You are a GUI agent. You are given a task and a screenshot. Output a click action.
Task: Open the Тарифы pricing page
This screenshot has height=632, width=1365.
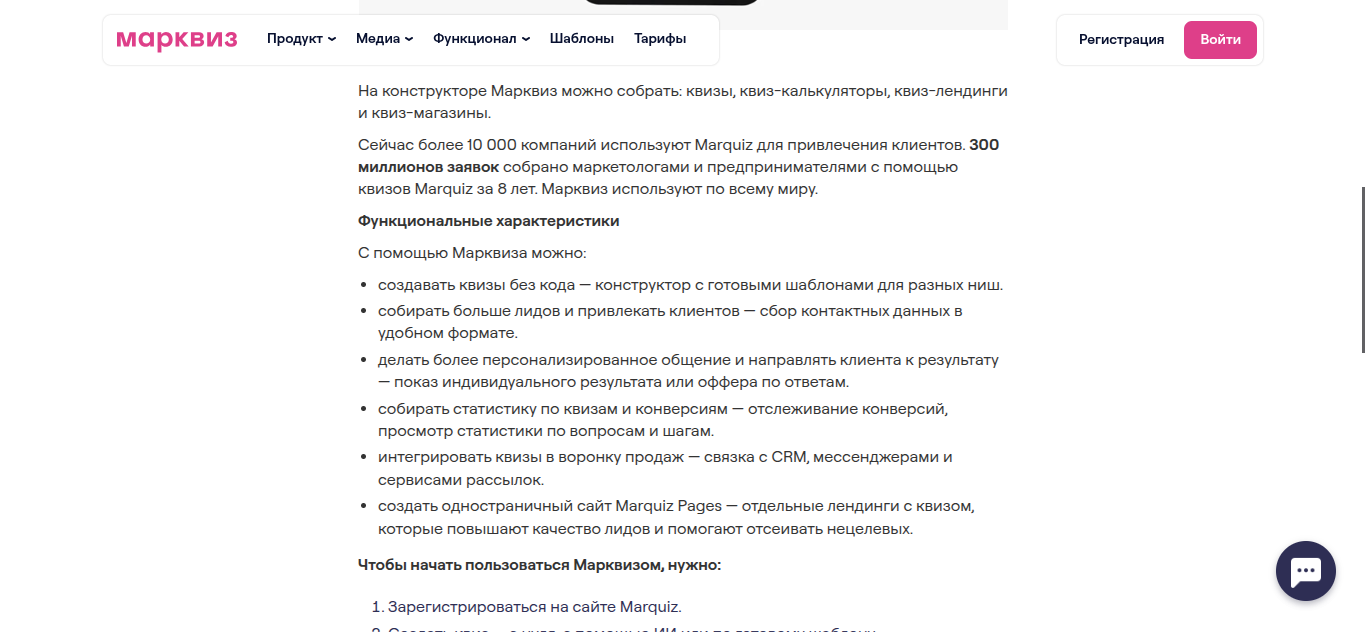(660, 39)
